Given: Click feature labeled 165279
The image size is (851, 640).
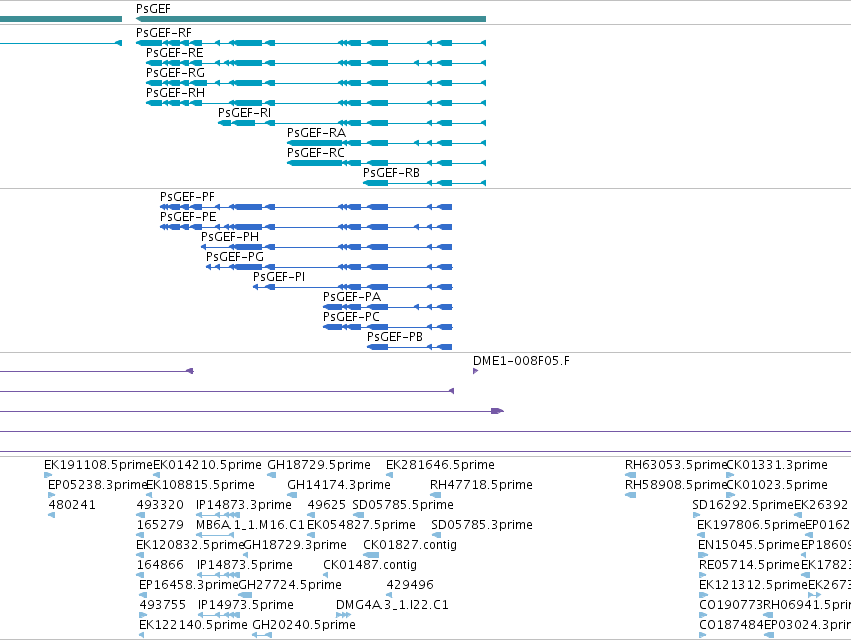Looking at the screenshot, I should [x=160, y=525].
